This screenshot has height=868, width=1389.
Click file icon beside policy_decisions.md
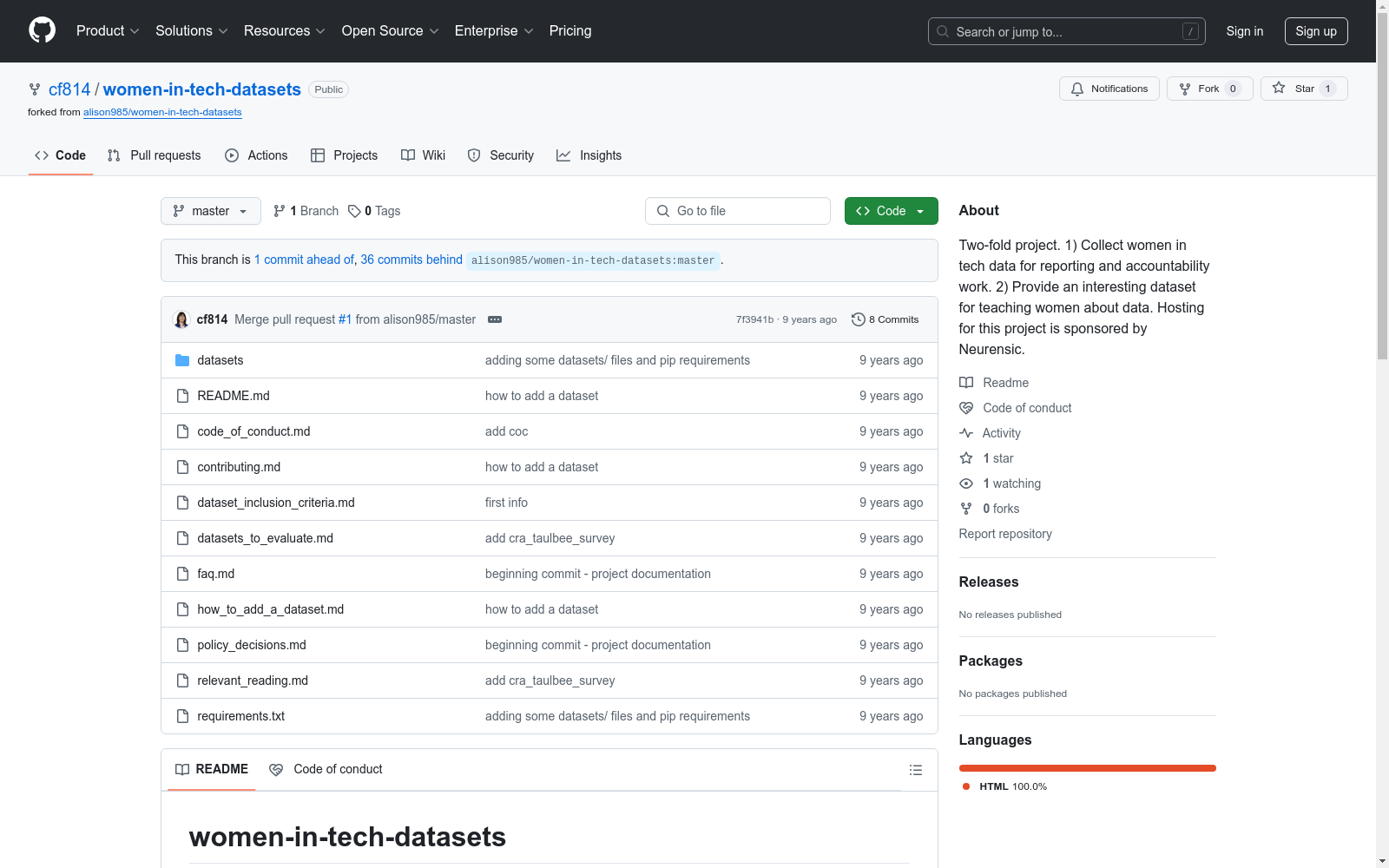point(182,645)
